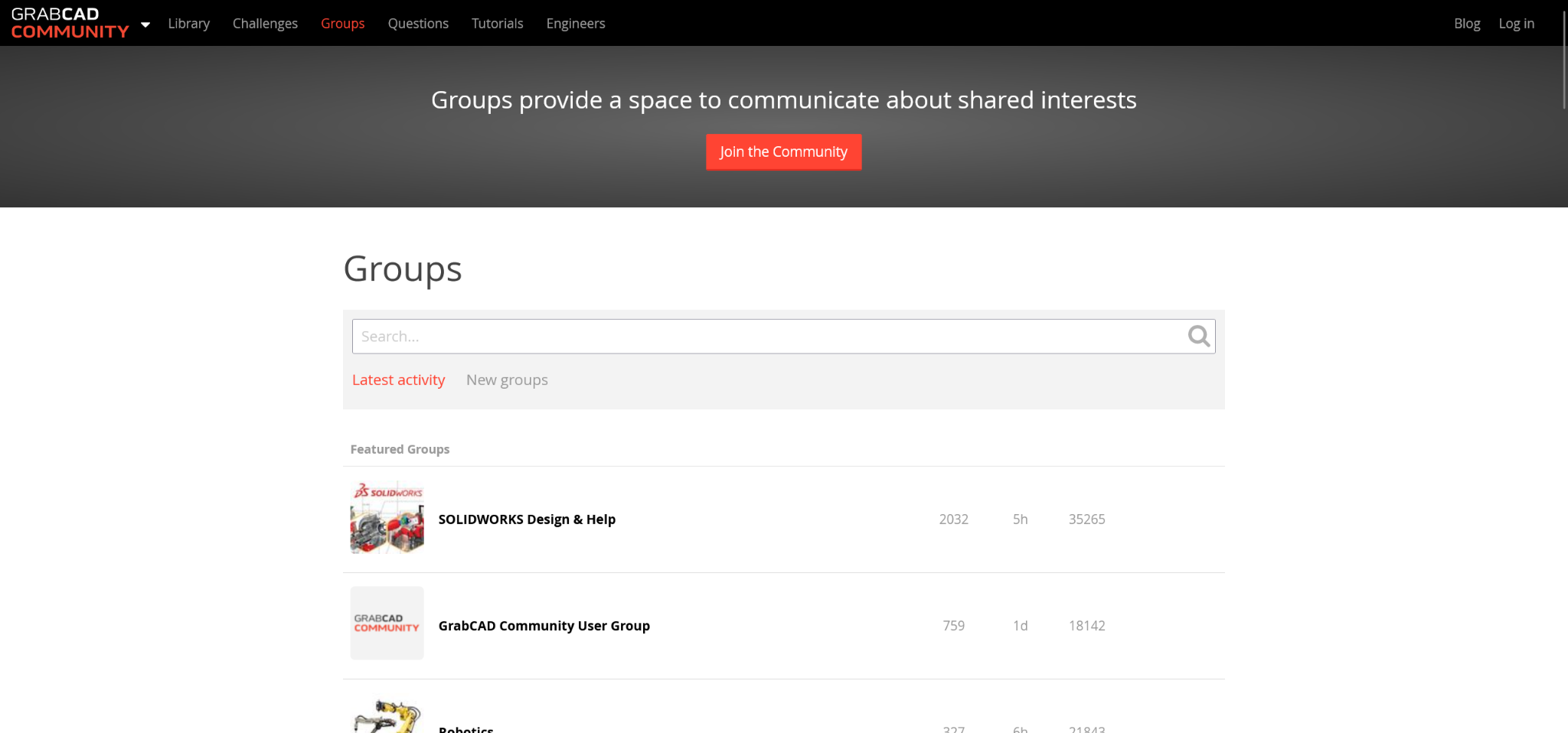1568x733 pixels.
Task: Open SOLIDWORKS Design & Help group
Action: pyautogui.click(x=527, y=519)
